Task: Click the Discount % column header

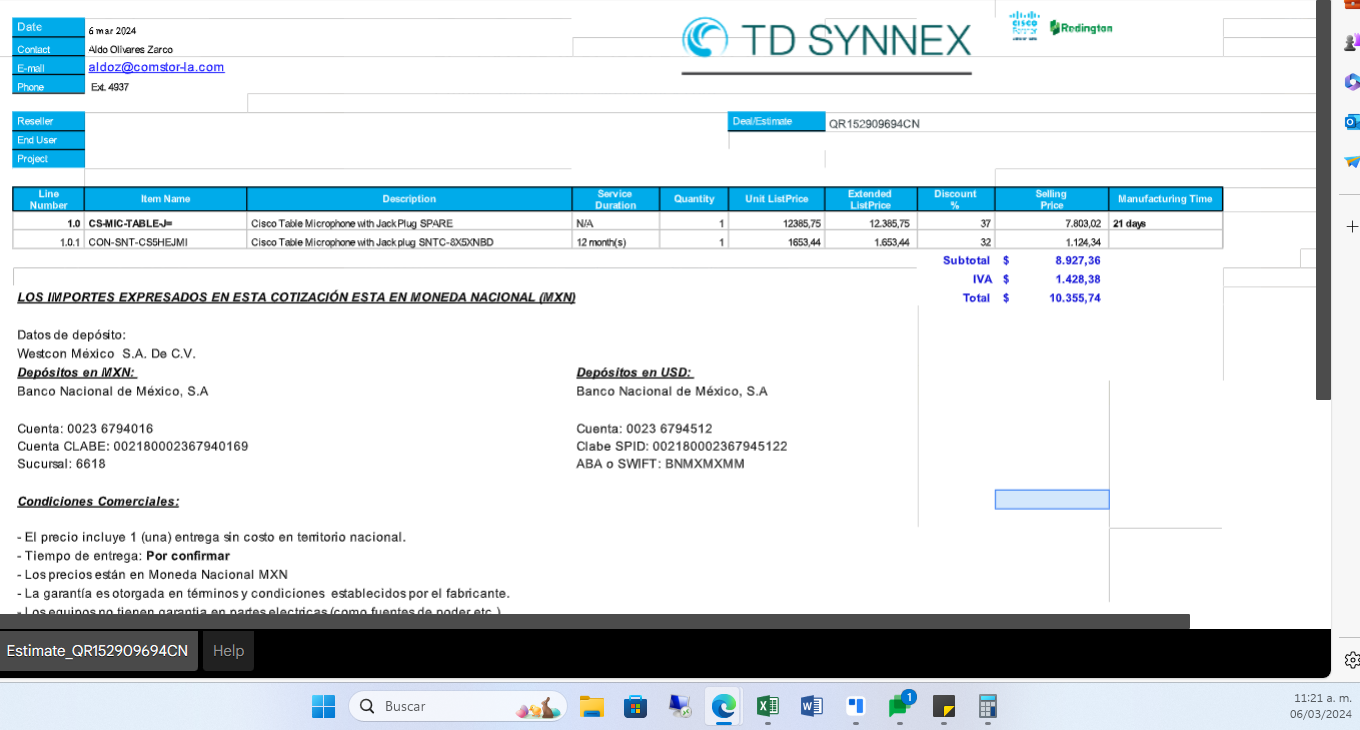Action: 955,199
